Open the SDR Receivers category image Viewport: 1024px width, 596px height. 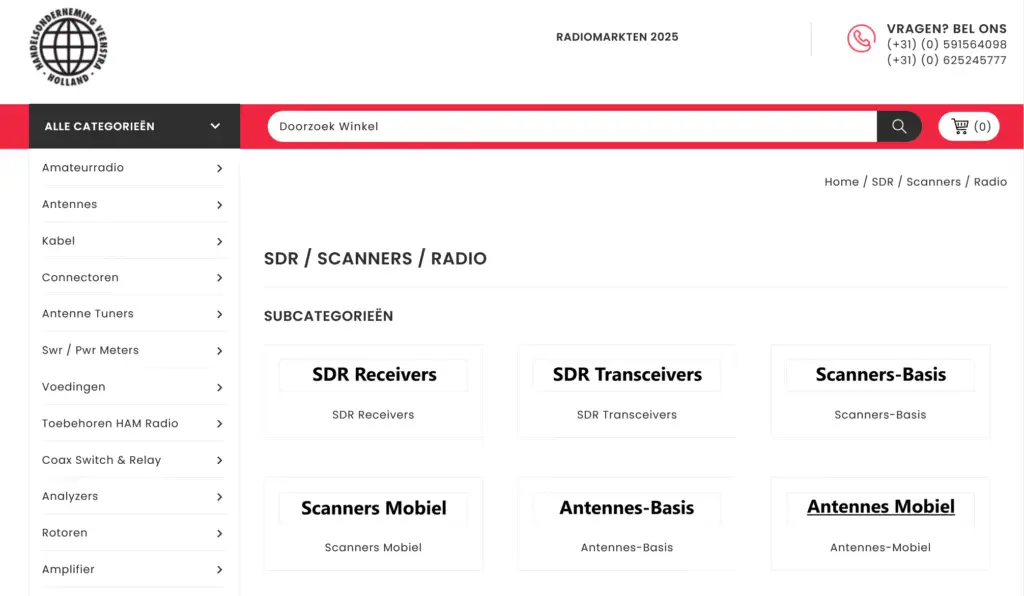pos(373,375)
